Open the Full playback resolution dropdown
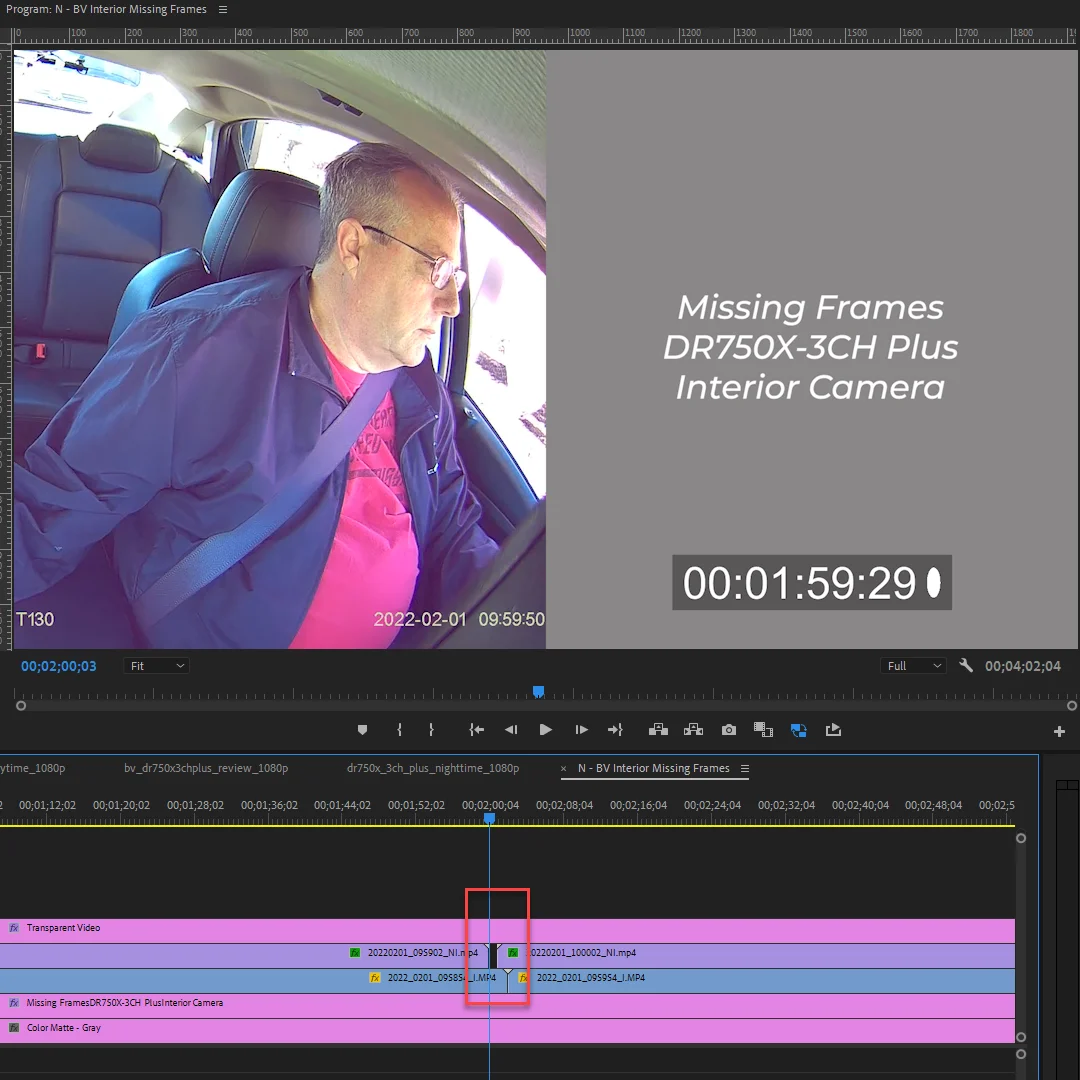Viewport: 1080px width, 1080px height. (913, 666)
